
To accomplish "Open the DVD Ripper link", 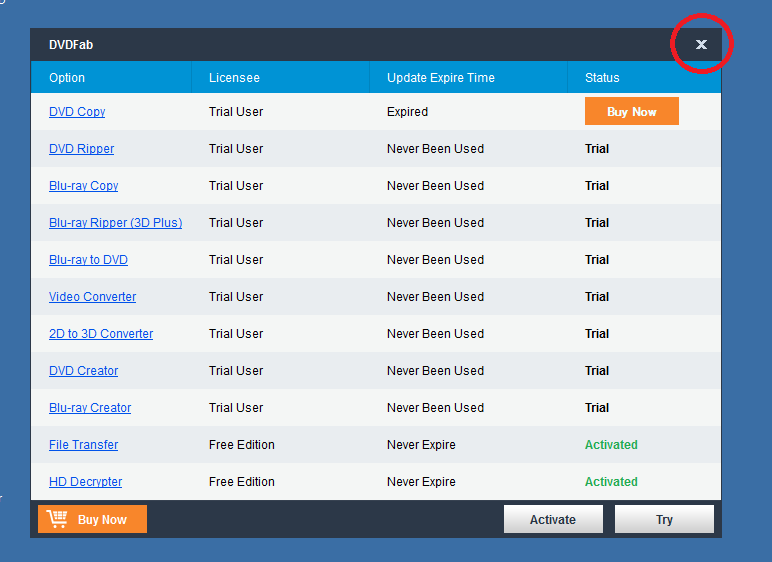I will pos(81,149).
